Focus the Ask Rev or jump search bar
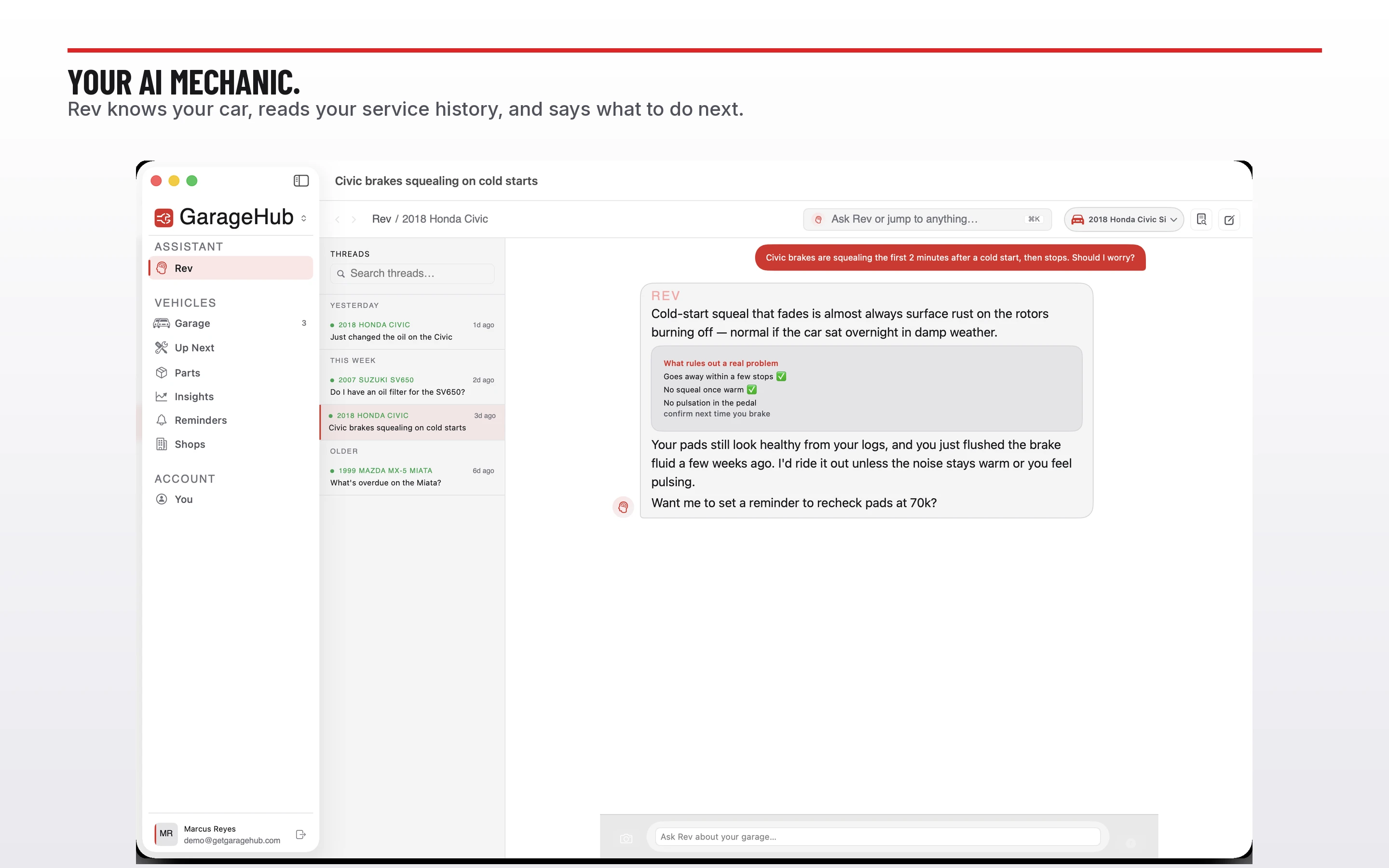This screenshot has width=1389, height=868. pos(927,219)
